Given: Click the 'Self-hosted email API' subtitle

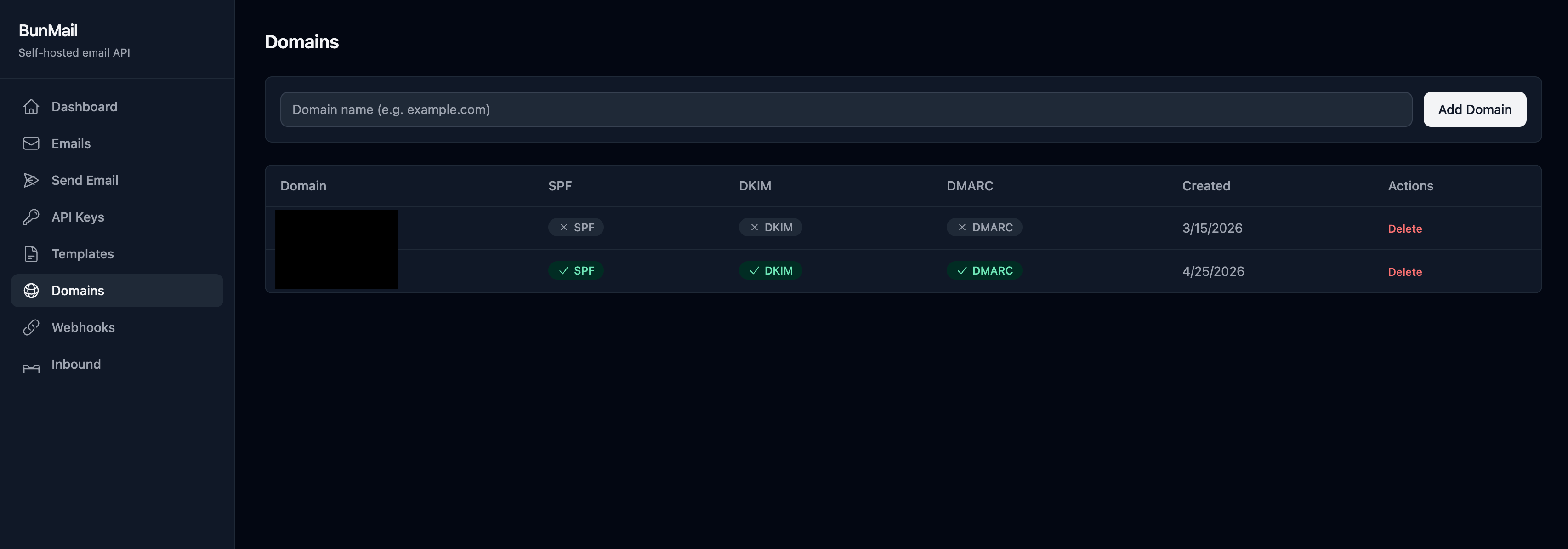Looking at the screenshot, I should pos(74,53).
